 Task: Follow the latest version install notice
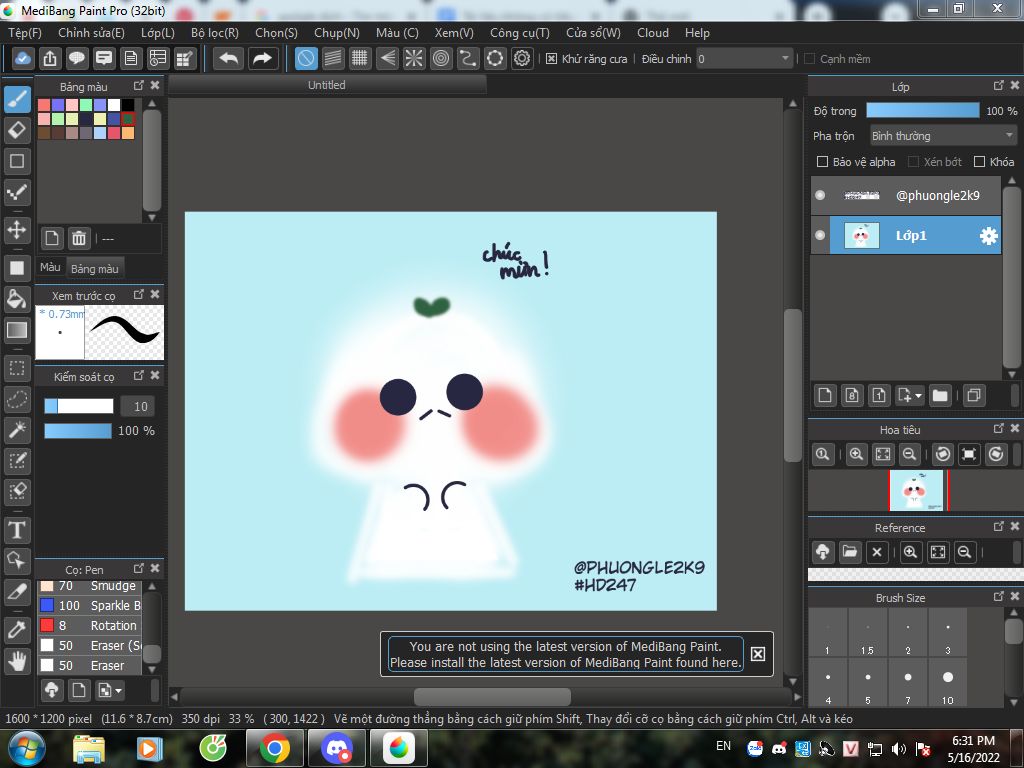pos(566,654)
